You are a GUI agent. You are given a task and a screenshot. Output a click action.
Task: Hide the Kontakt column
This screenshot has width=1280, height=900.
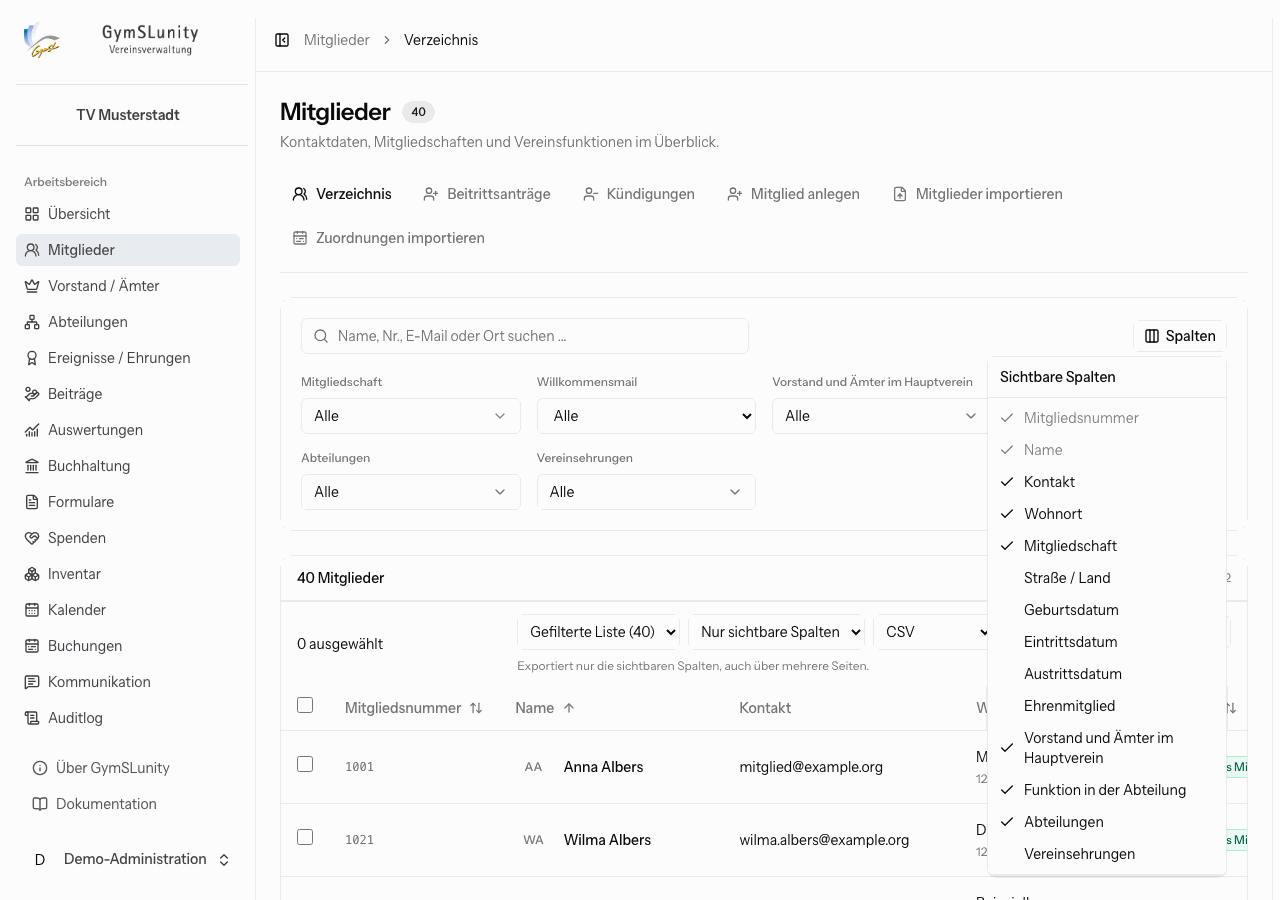click(x=1106, y=482)
